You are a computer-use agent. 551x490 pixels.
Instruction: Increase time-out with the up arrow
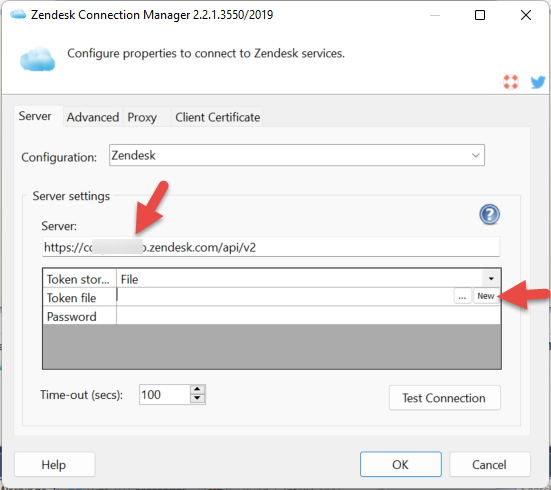[x=197, y=389]
